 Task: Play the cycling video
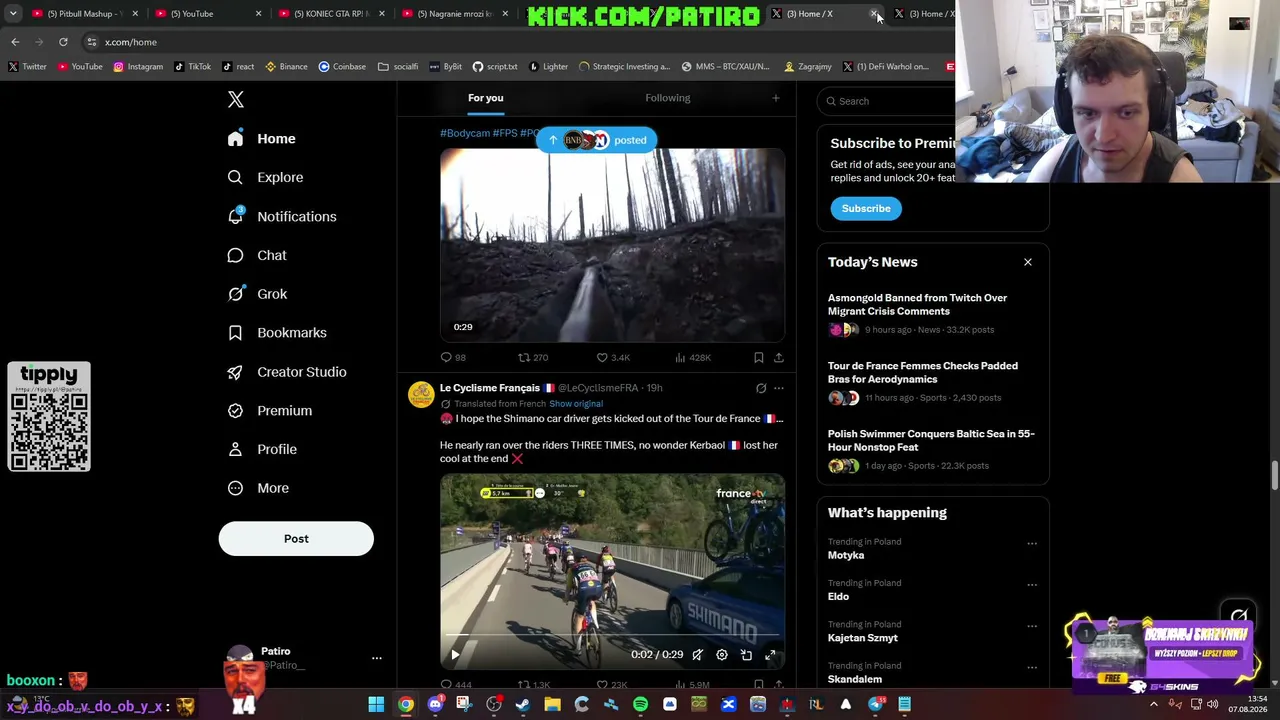455,655
